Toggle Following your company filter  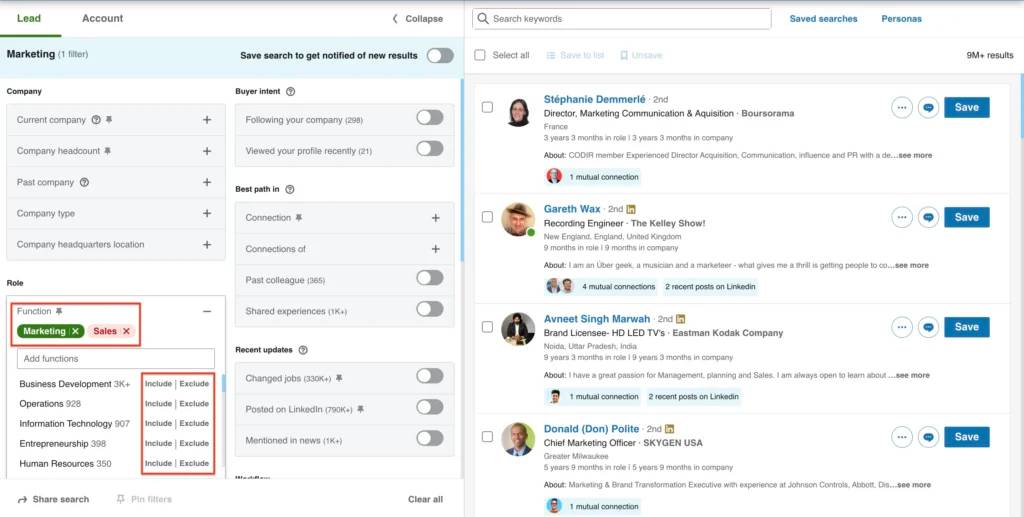pos(429,118)
